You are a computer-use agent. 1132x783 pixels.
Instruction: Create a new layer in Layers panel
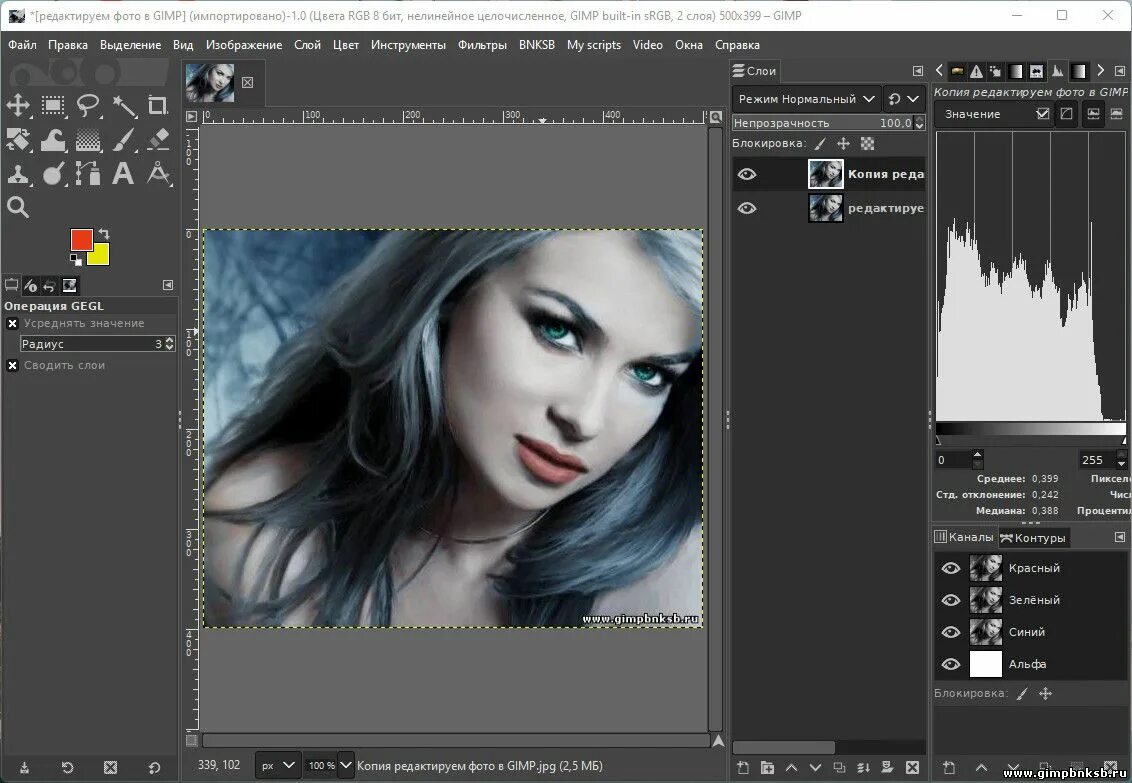tap(743, 768)
